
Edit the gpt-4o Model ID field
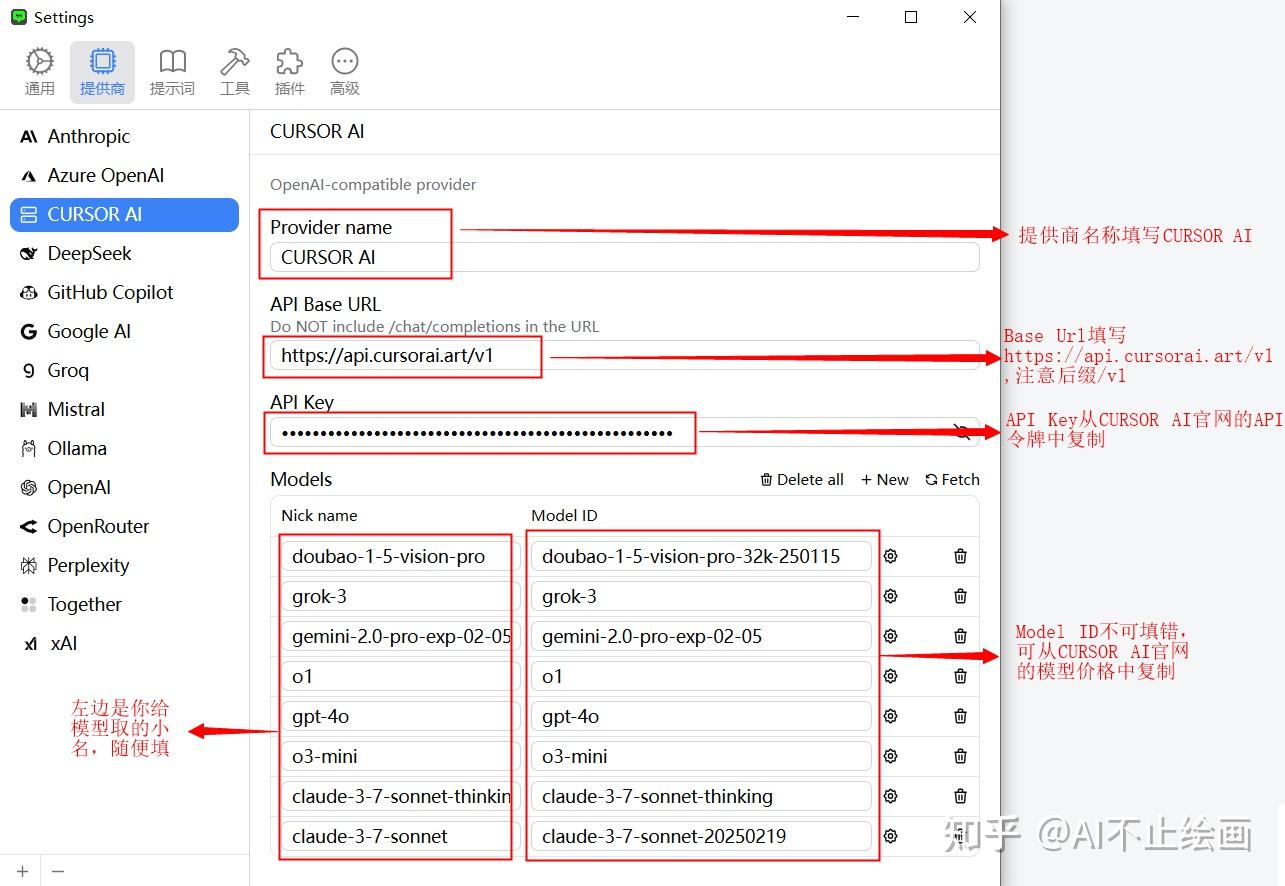pyautogui.click(x=701, y=716)
